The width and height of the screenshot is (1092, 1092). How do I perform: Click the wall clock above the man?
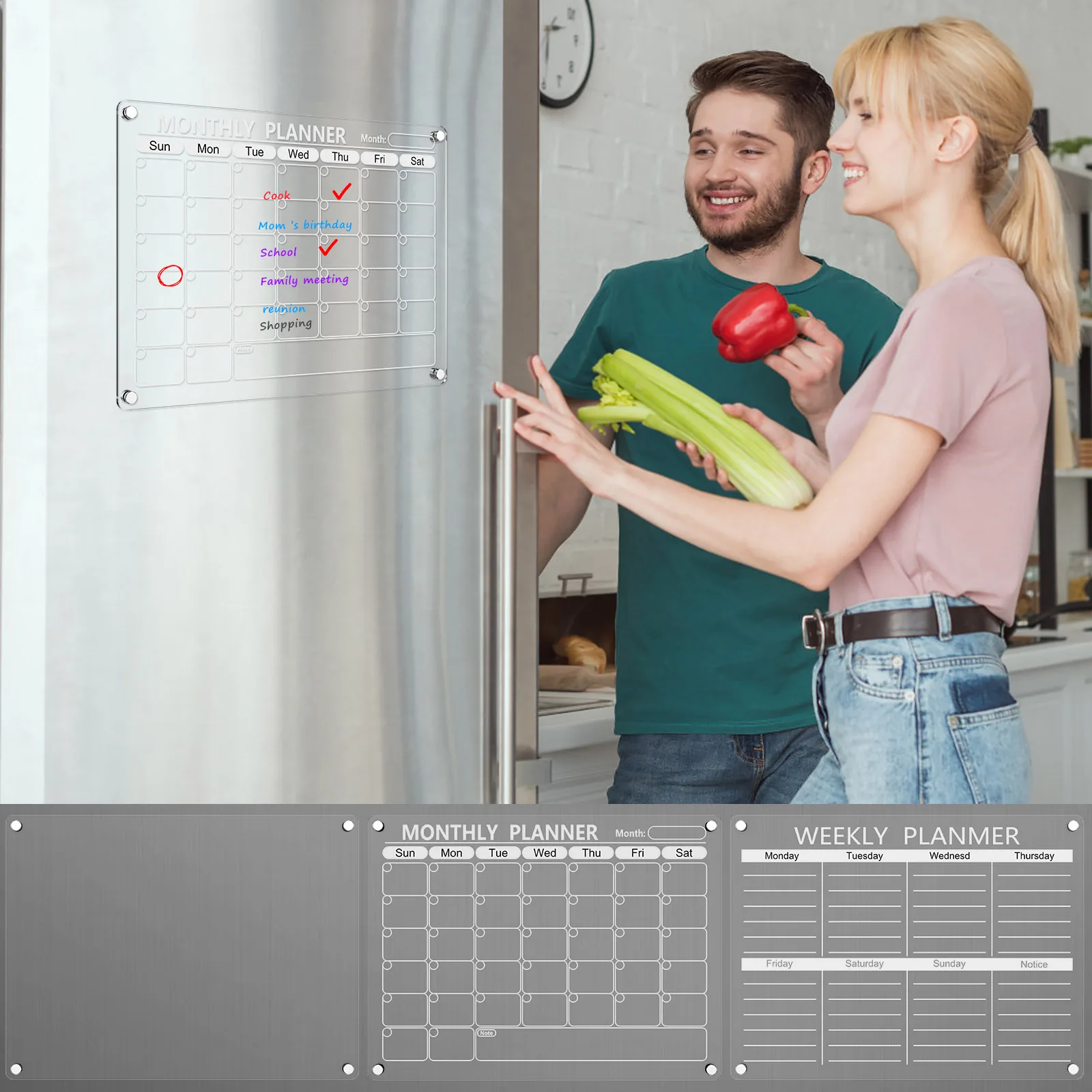[566, 53]
